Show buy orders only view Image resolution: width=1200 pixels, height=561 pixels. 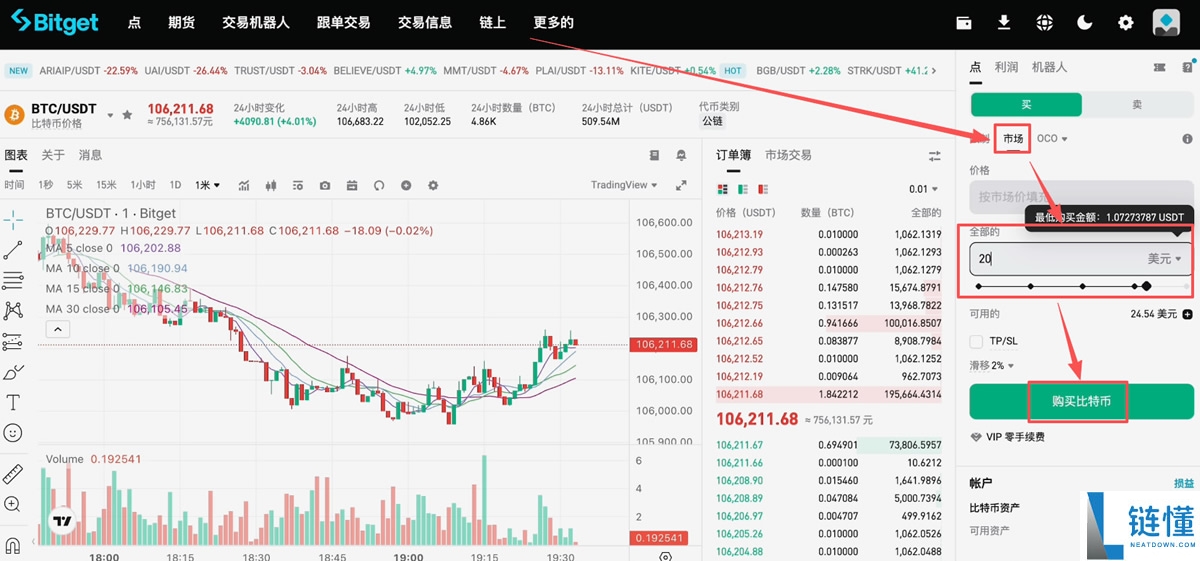742,189
